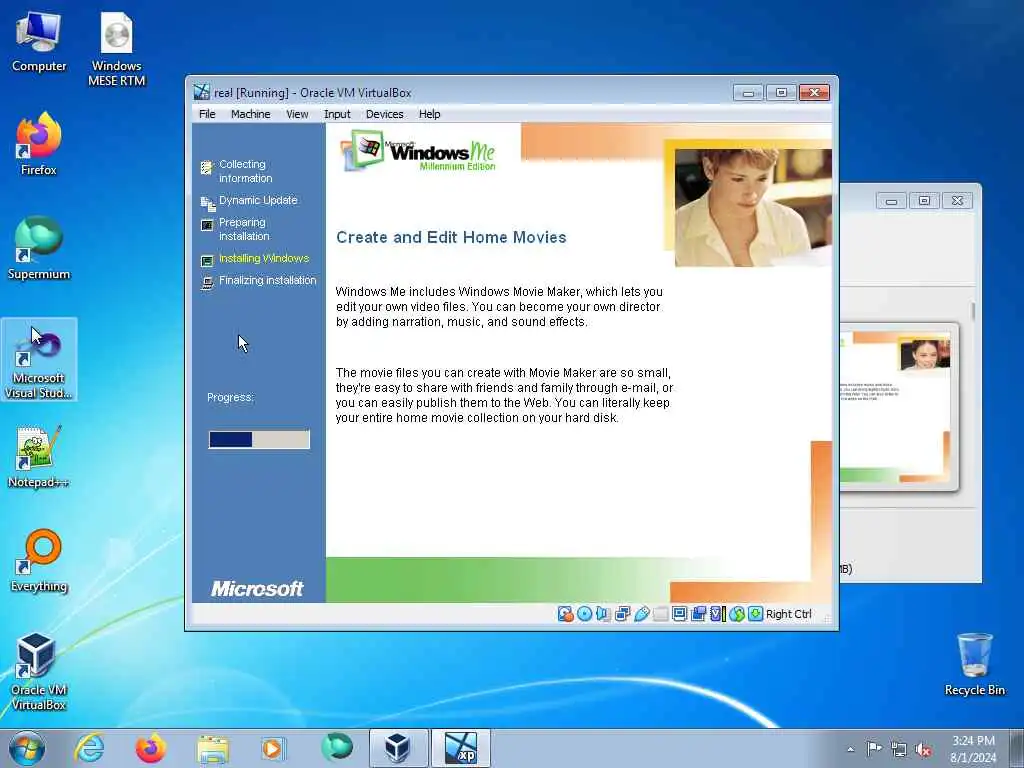Image resolution: width=1024 pixels, height=768 pixels.
Task: Select the Recycle Bin desktop icon
Action: [974, 664]
